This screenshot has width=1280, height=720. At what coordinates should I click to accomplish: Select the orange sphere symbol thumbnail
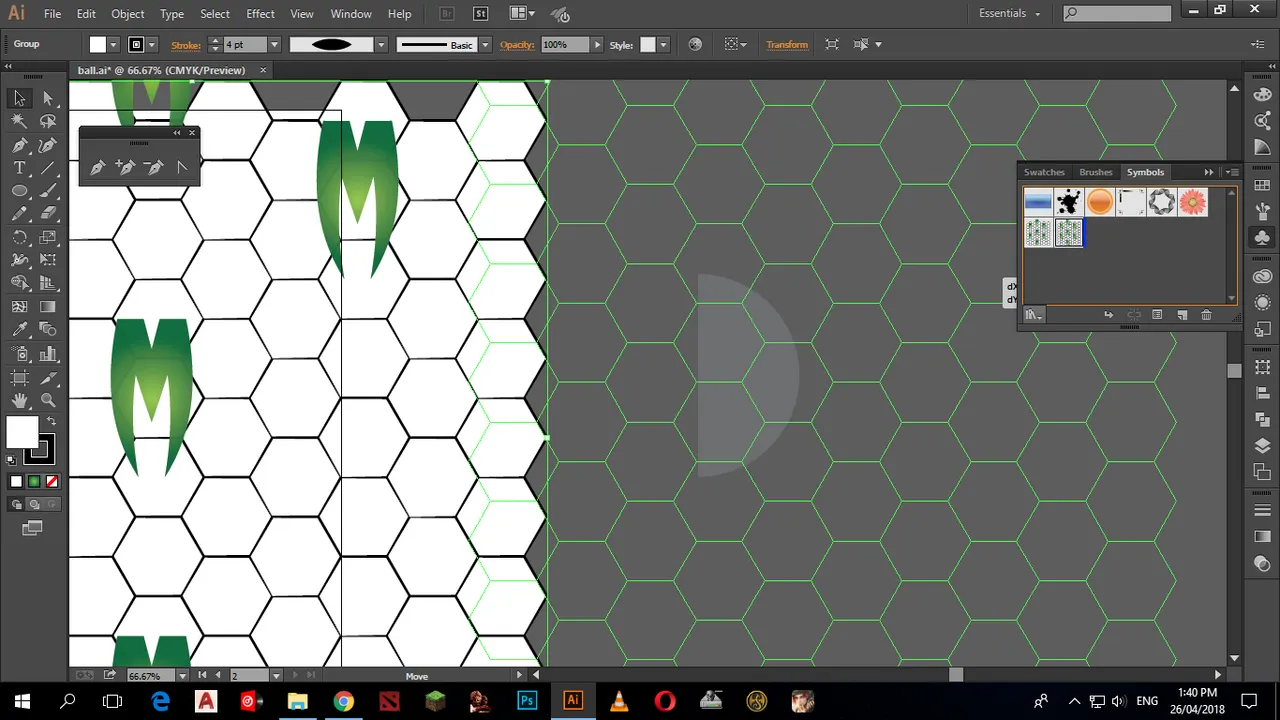pyautogui.click(x=1100, y=202)
